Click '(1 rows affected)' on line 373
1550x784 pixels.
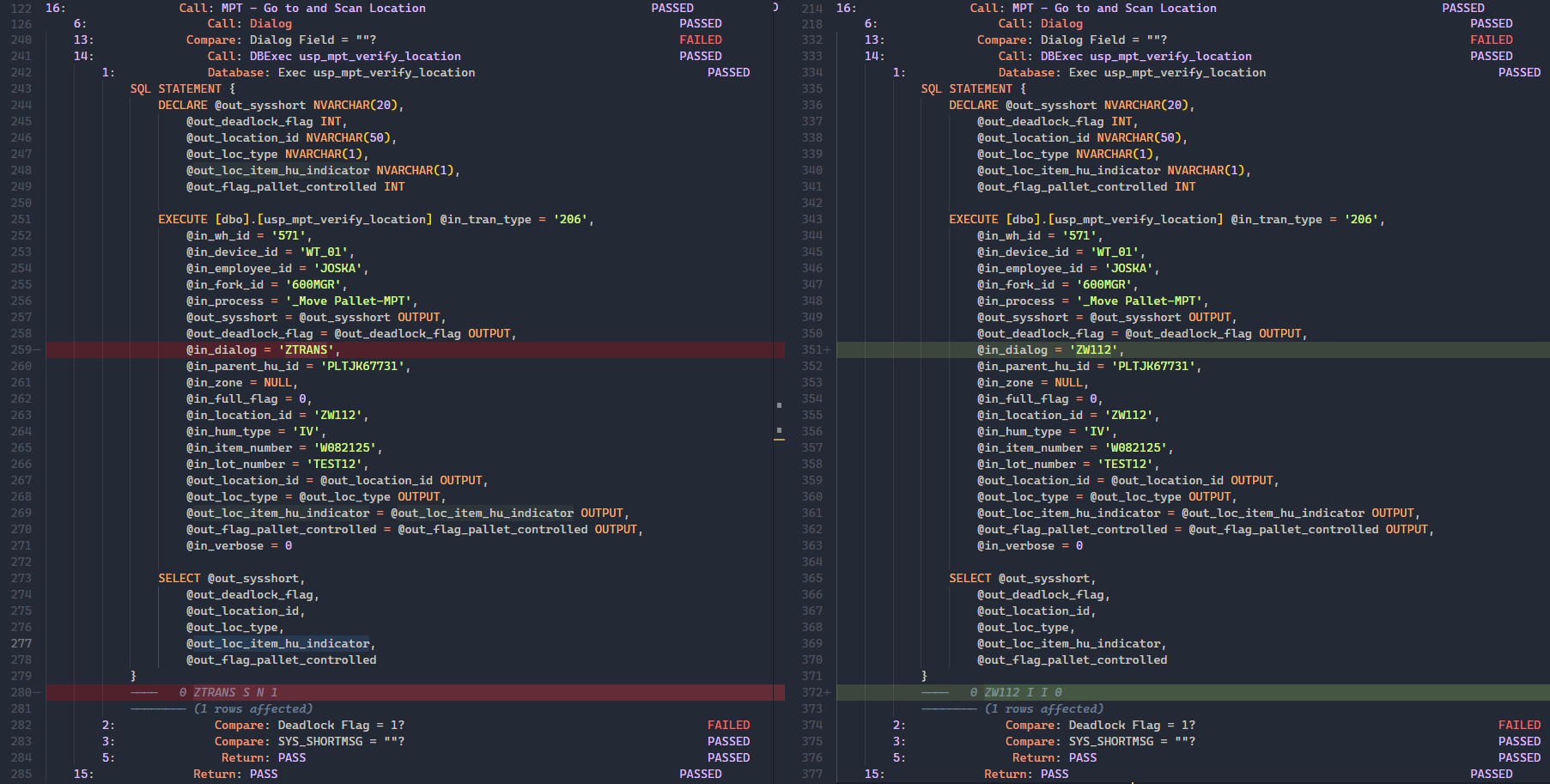(1044, 708)
